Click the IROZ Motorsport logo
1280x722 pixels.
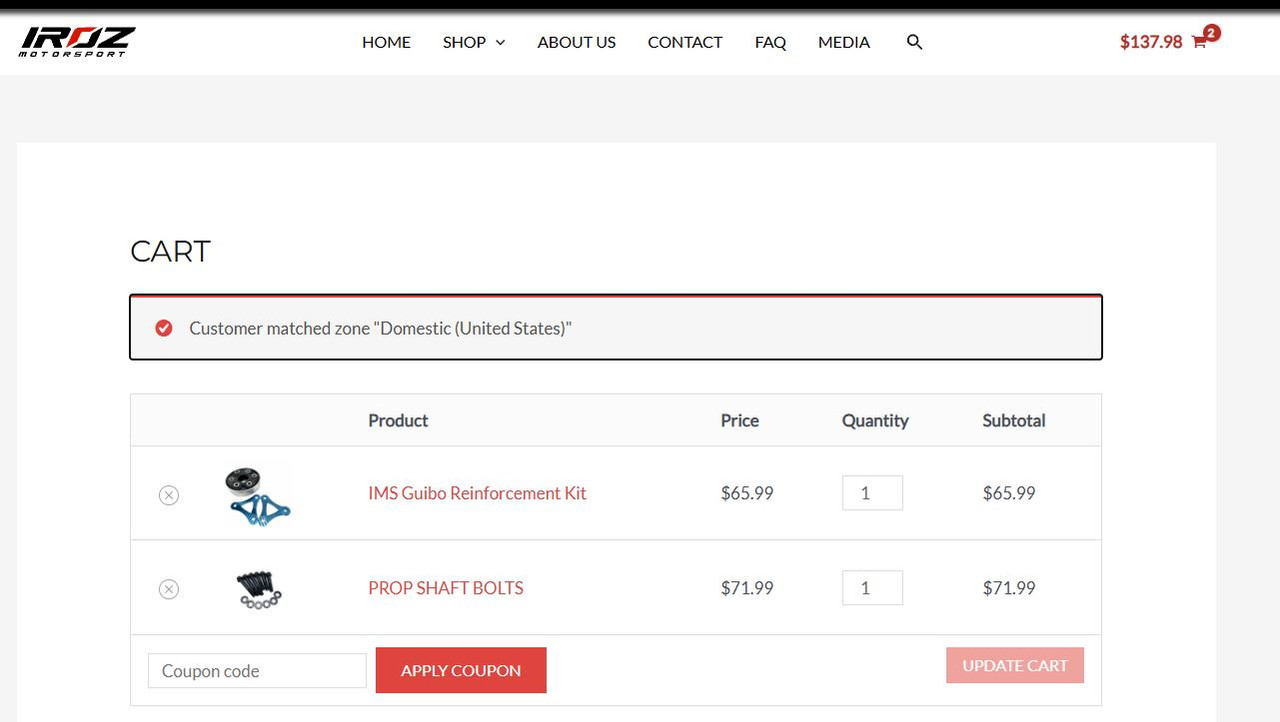tap(77, 42)
